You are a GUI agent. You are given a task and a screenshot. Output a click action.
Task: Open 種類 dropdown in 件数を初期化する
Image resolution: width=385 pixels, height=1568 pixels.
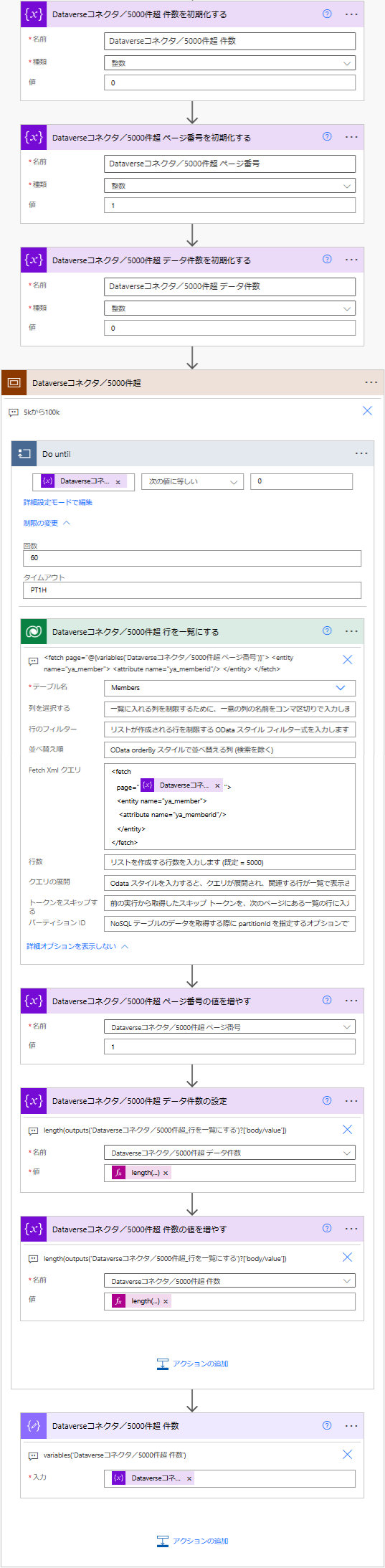click(x=229, y=62)
